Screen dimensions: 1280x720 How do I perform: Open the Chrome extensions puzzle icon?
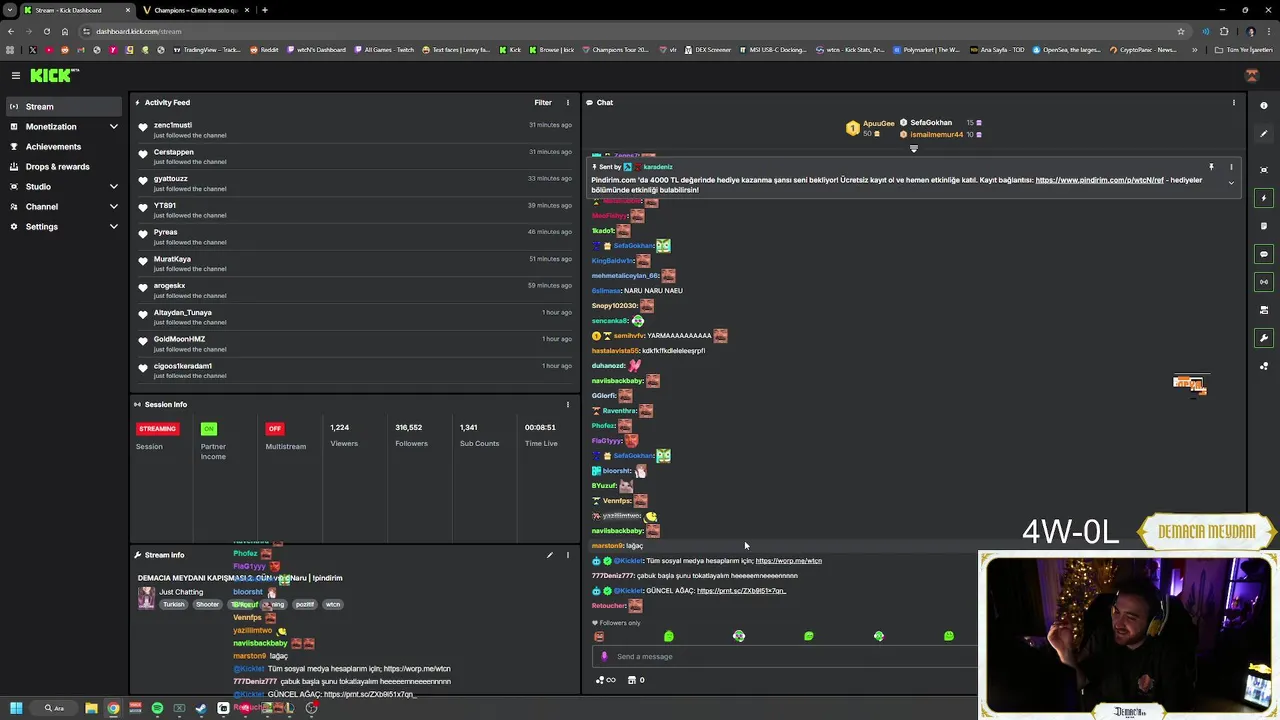tap(1224, 31)
